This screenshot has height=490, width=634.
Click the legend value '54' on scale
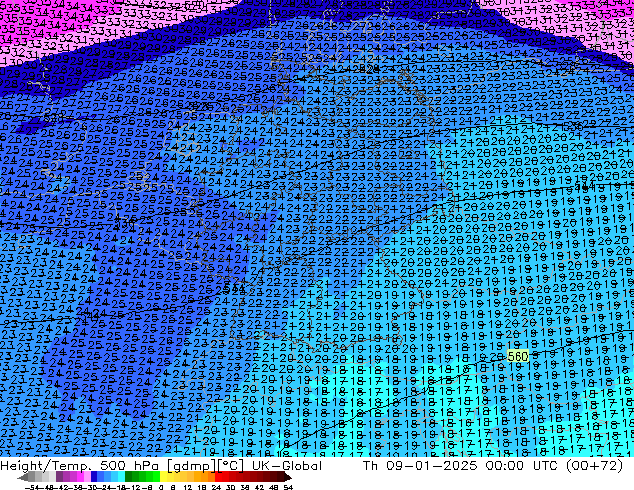[x=288, y=487]
